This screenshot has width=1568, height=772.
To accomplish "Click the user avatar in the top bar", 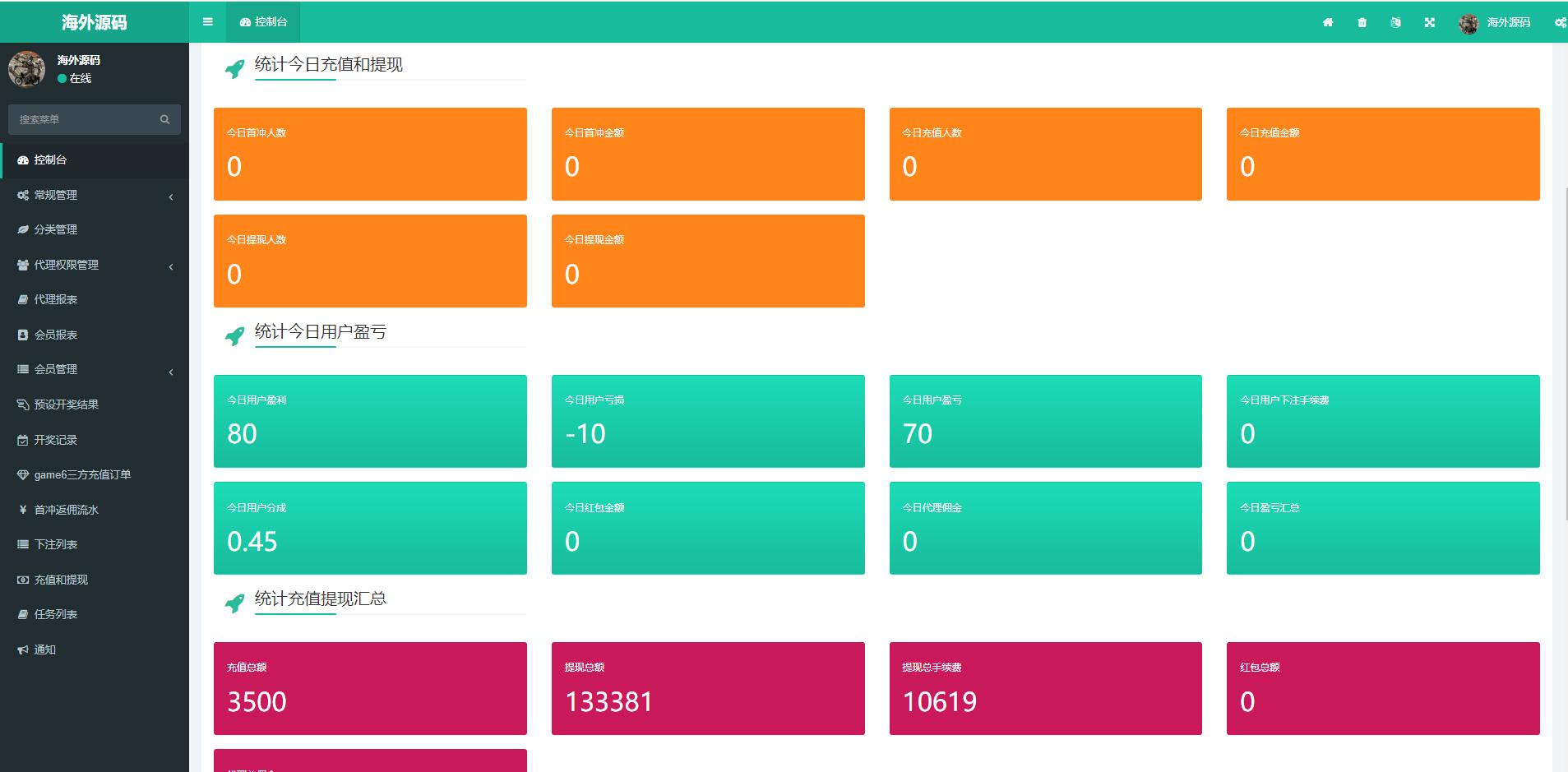I will [1468, 23].
